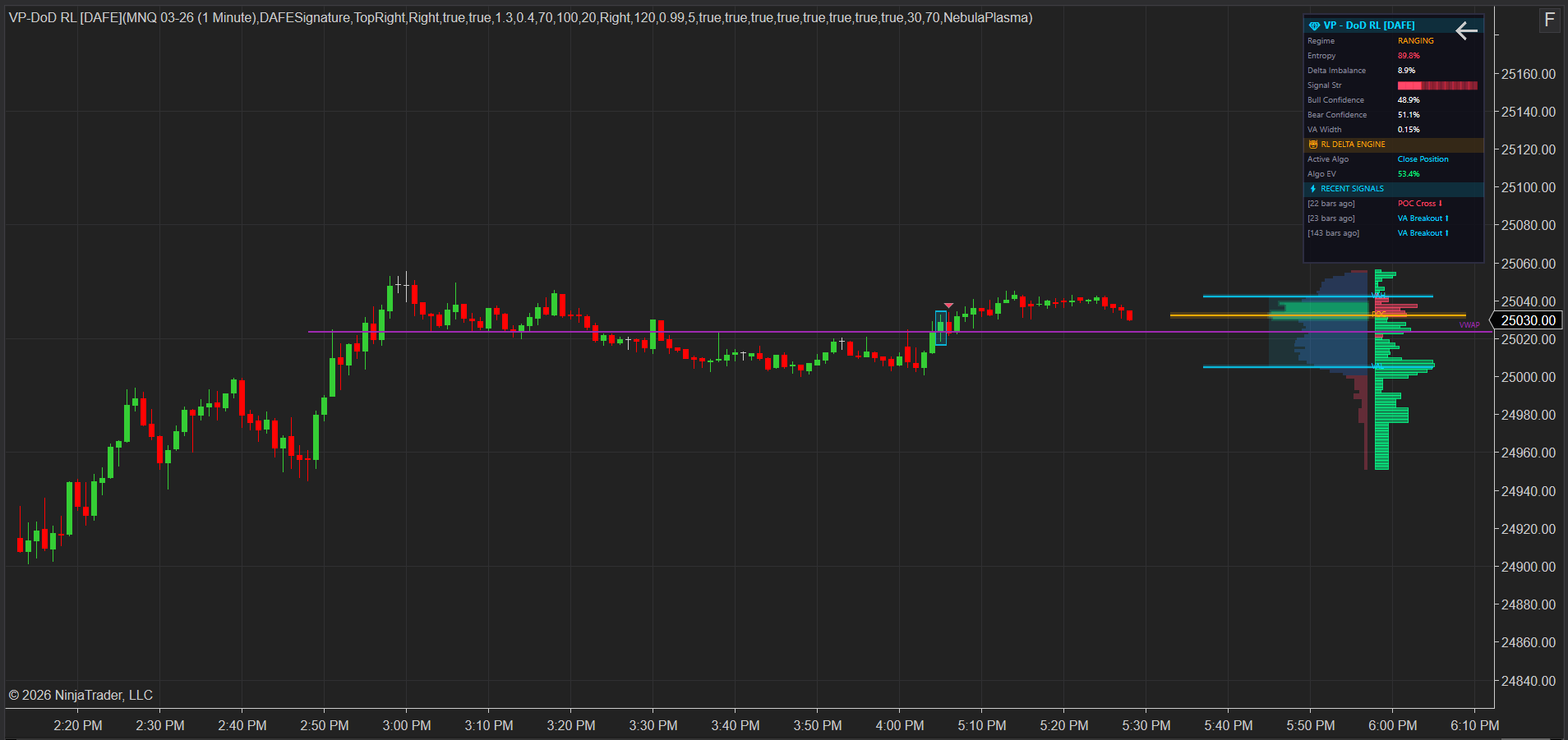Viewport: 1568px width, 740px height.
Task: Click the indicator title text at chart top
Action: (x=521, y=18)
